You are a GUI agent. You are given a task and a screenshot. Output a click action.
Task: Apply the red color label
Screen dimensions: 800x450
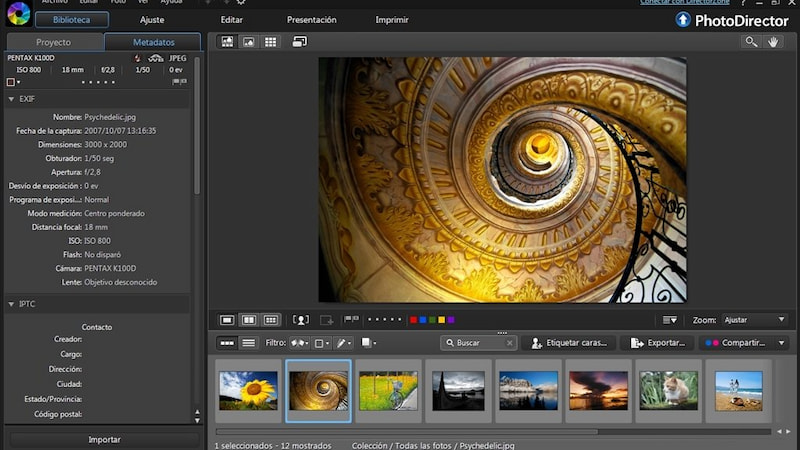(413, 320)
